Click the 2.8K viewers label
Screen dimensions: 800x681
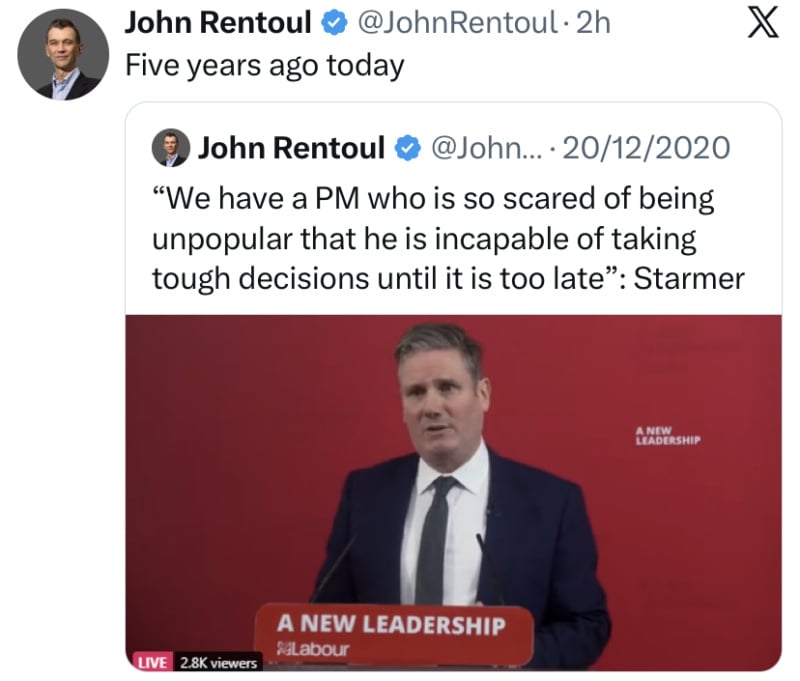pos(218,662)
